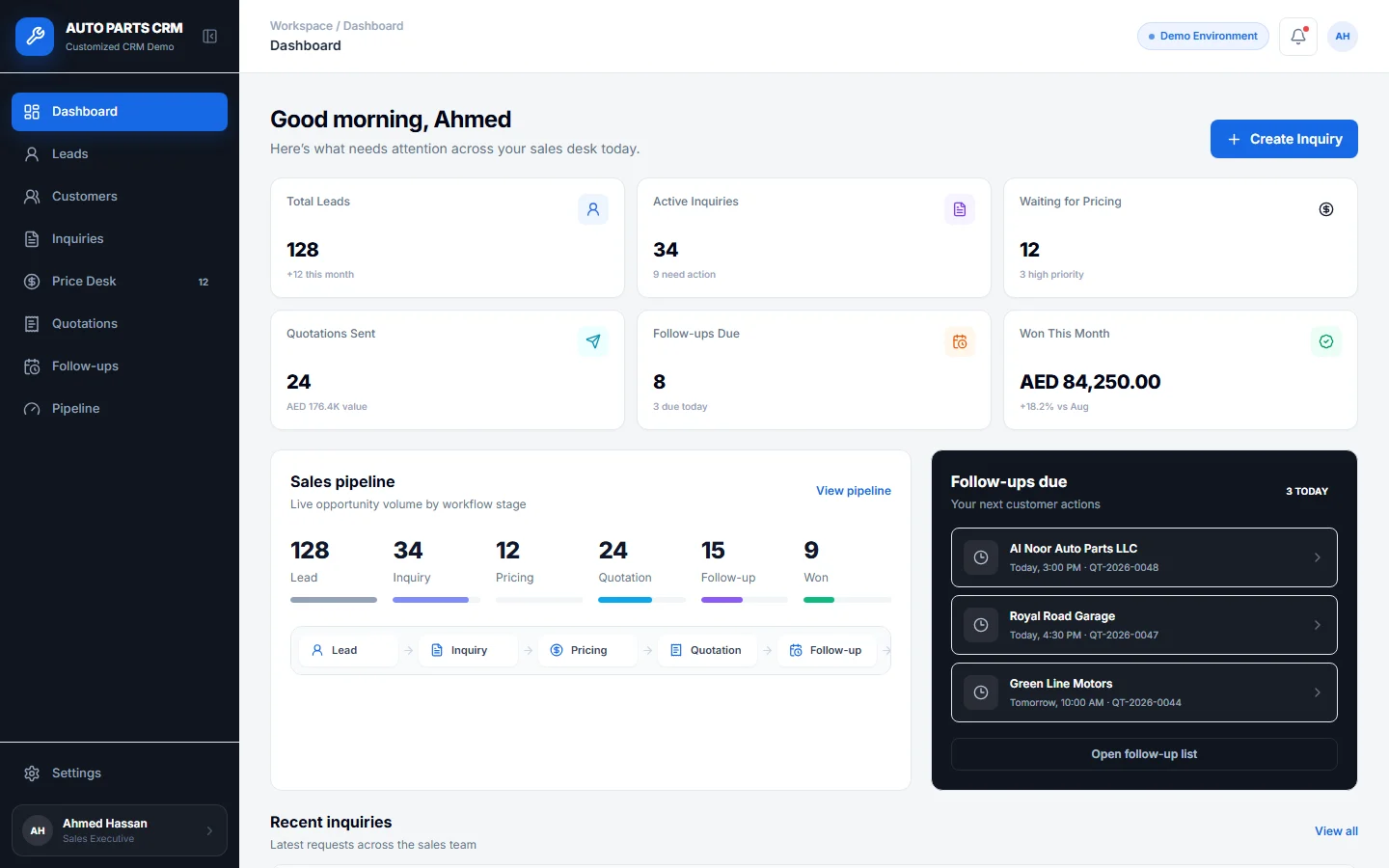The width and height of the screenshot is (1389, 868).
Task: Click View all for recent inquiries
Action: point(1336,831)
